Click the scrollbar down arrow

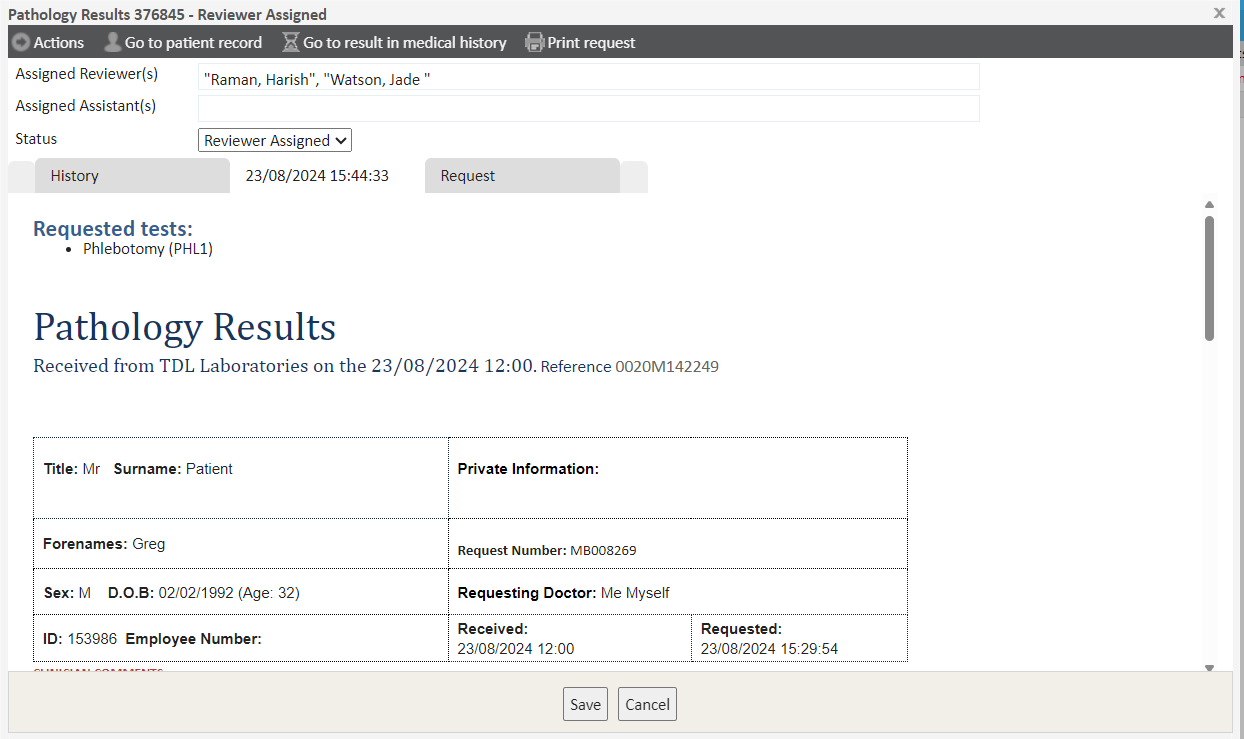point(1209,667)
